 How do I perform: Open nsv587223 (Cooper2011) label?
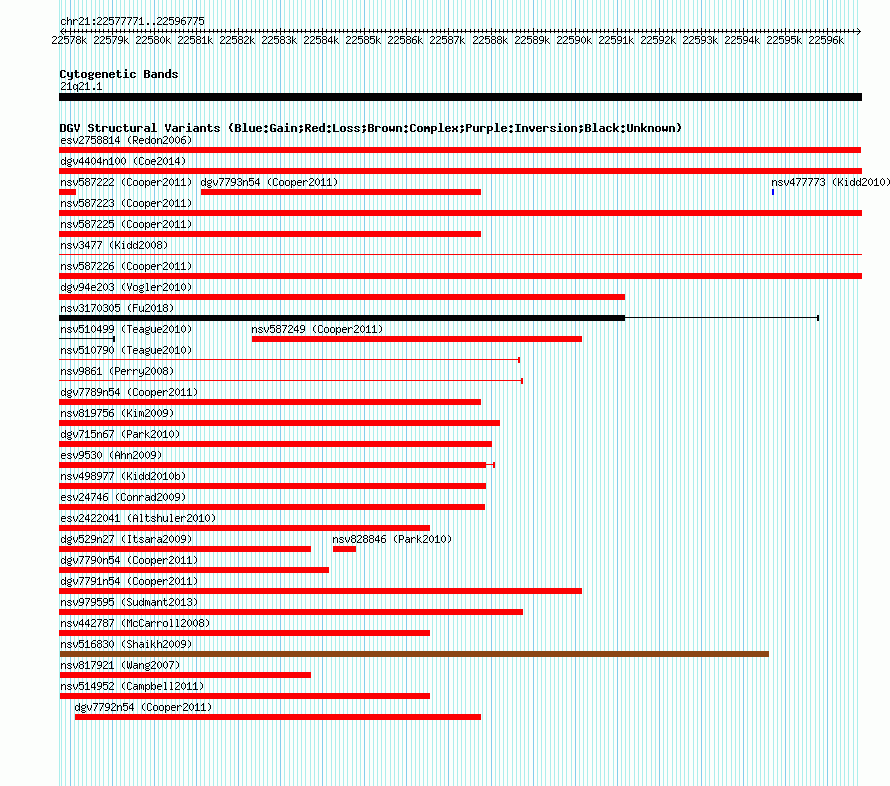click(126, 203)
